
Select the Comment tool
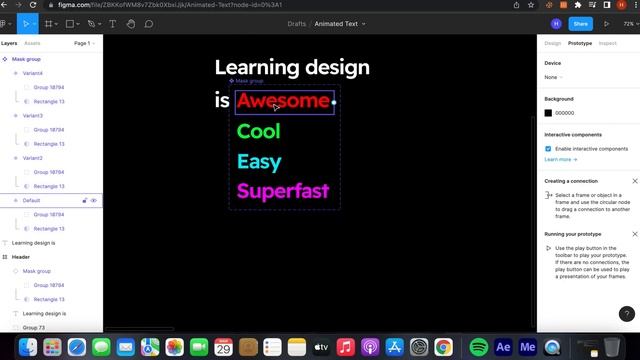(149, 24)
